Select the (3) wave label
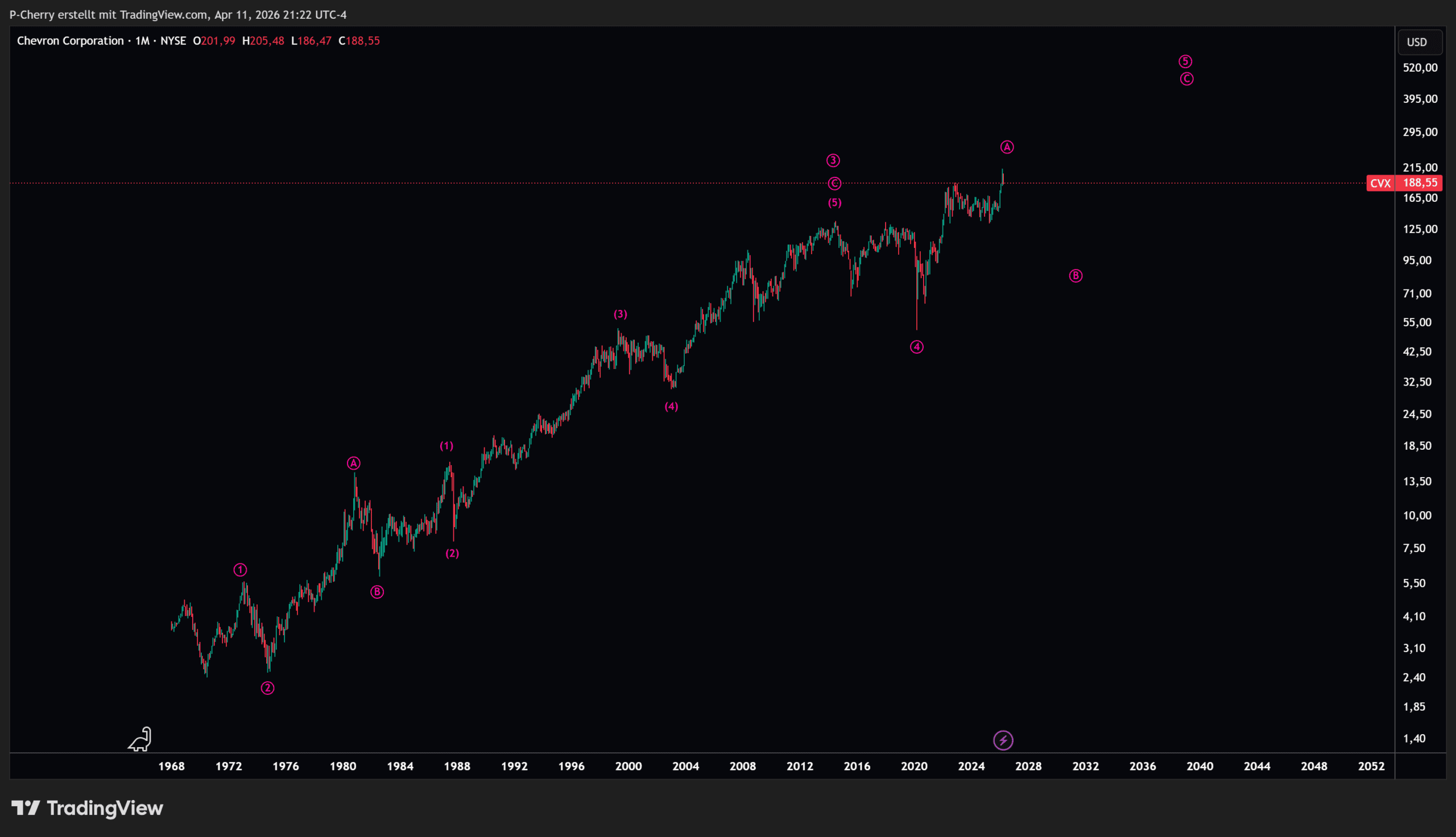 [621, 314]
